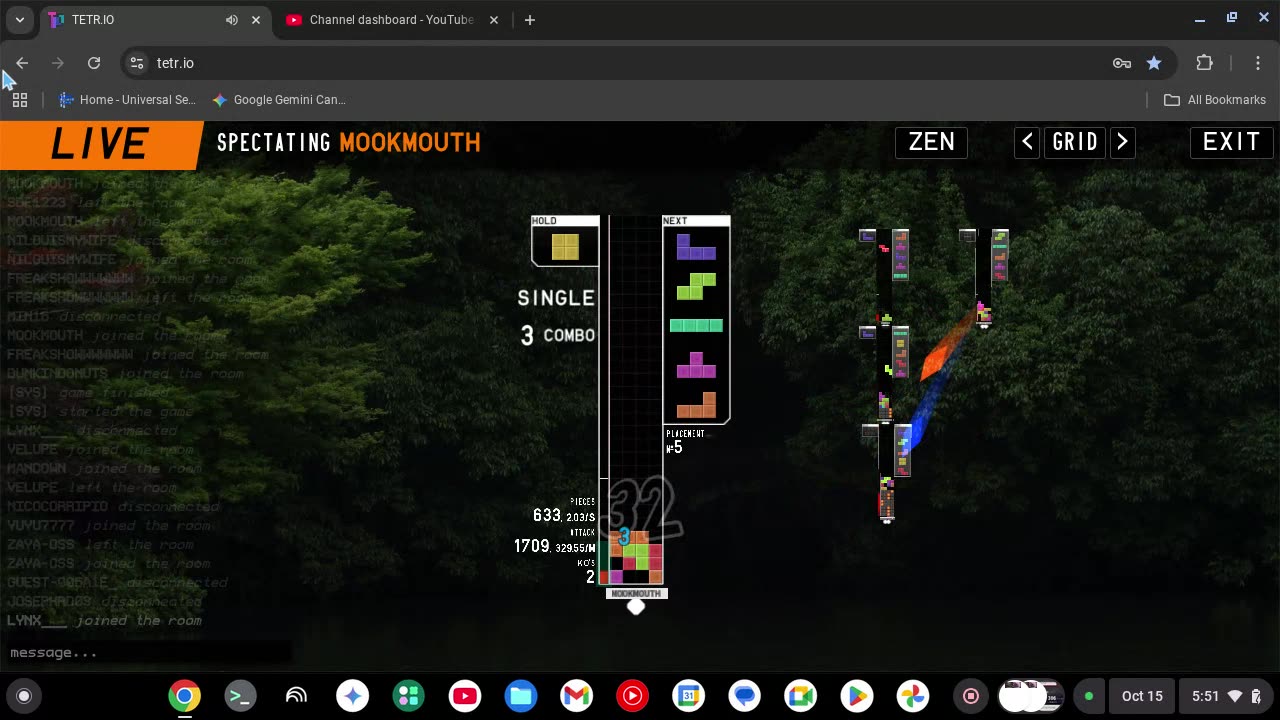Open the Google Gemini Can... bookmark

coord(279,100)
